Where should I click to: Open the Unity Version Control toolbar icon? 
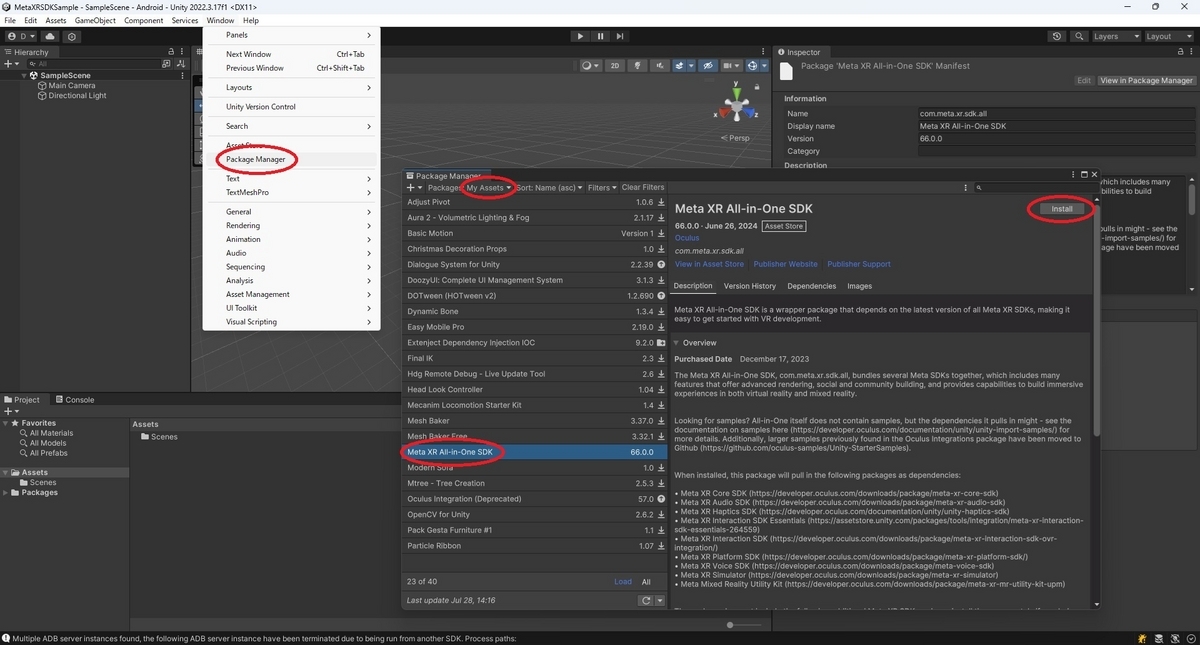point(72,36)
